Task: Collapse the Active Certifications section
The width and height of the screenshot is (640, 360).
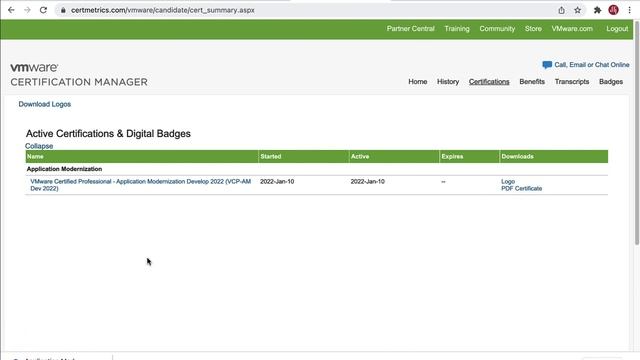Action: click(39, 146)
